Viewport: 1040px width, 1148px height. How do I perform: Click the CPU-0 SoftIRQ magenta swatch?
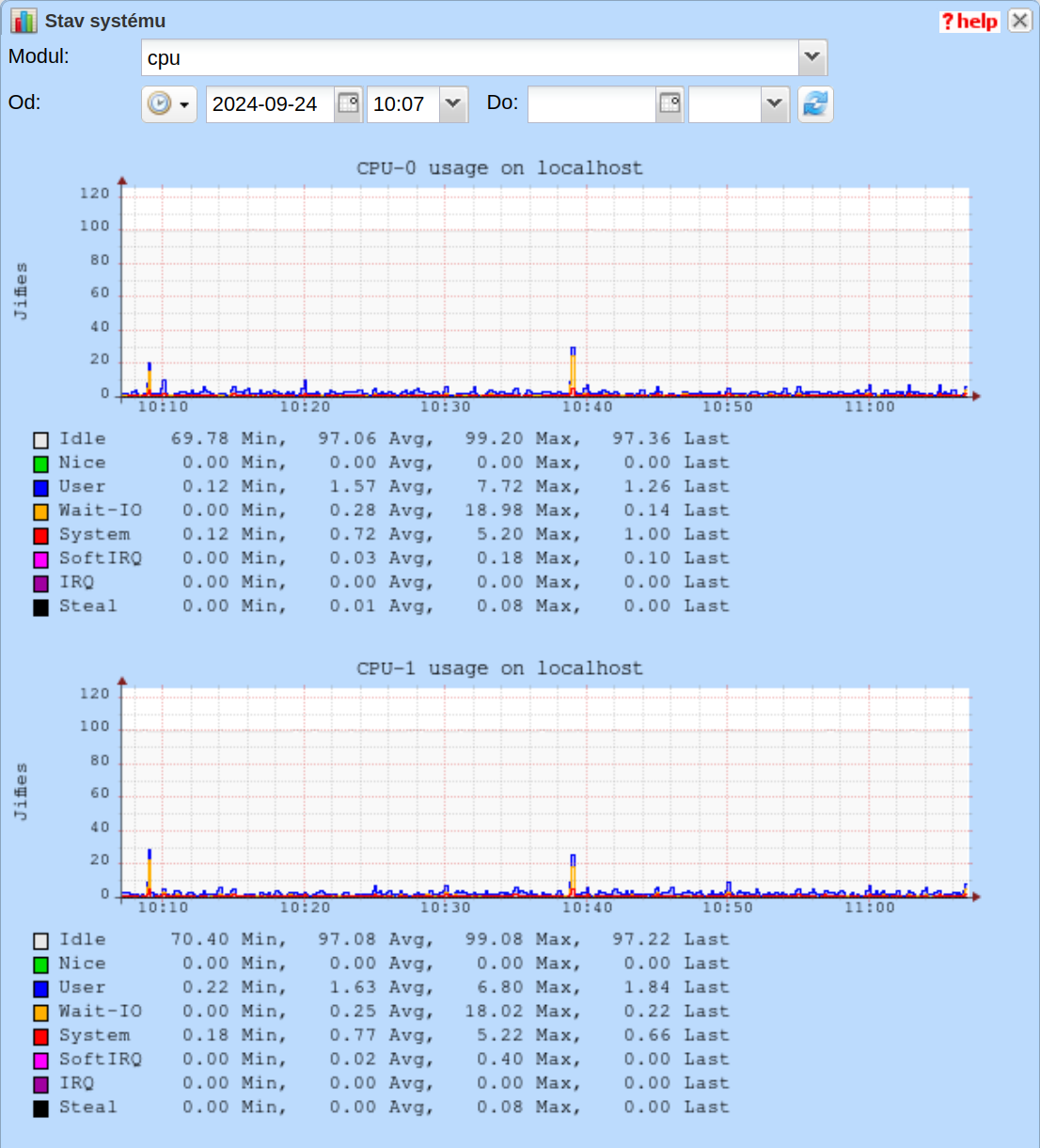point(40,559)
